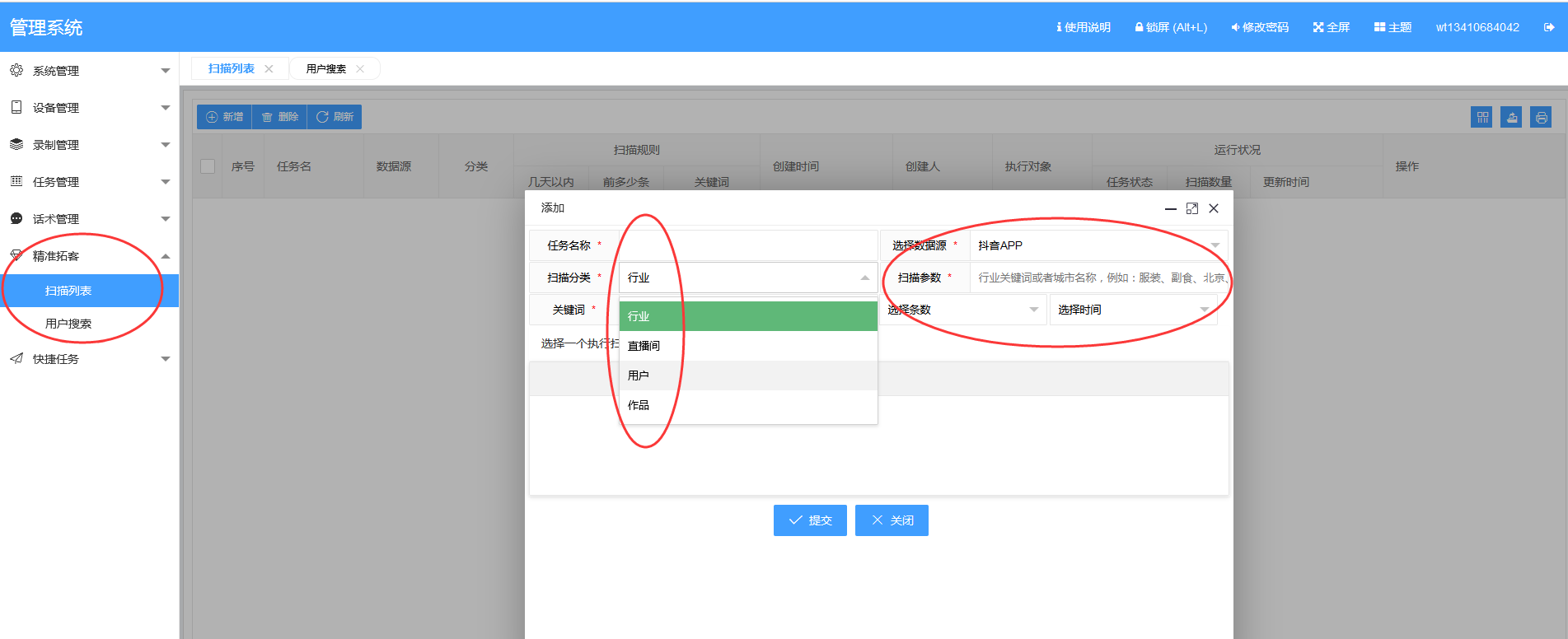This screenshot has height=639, width=1568.
Task: Click the 管理系统 title
Action: point(46,28)
